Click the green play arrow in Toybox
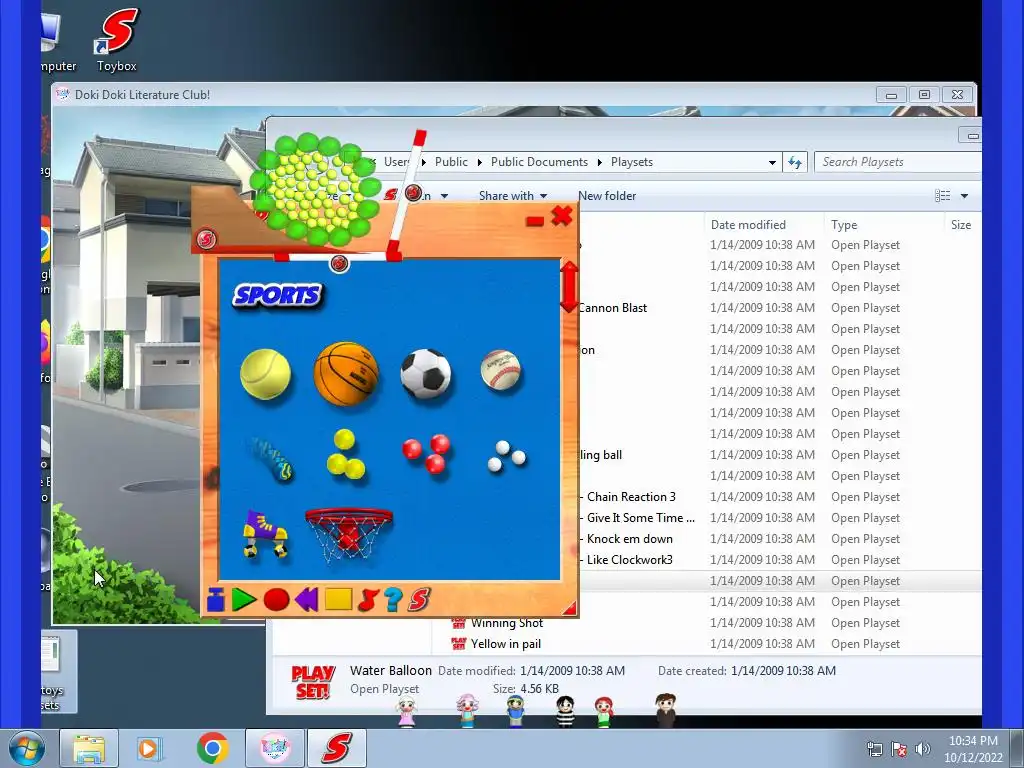Image resolution: width=1024 pixels, height=768 pixels. coord(244,599)
